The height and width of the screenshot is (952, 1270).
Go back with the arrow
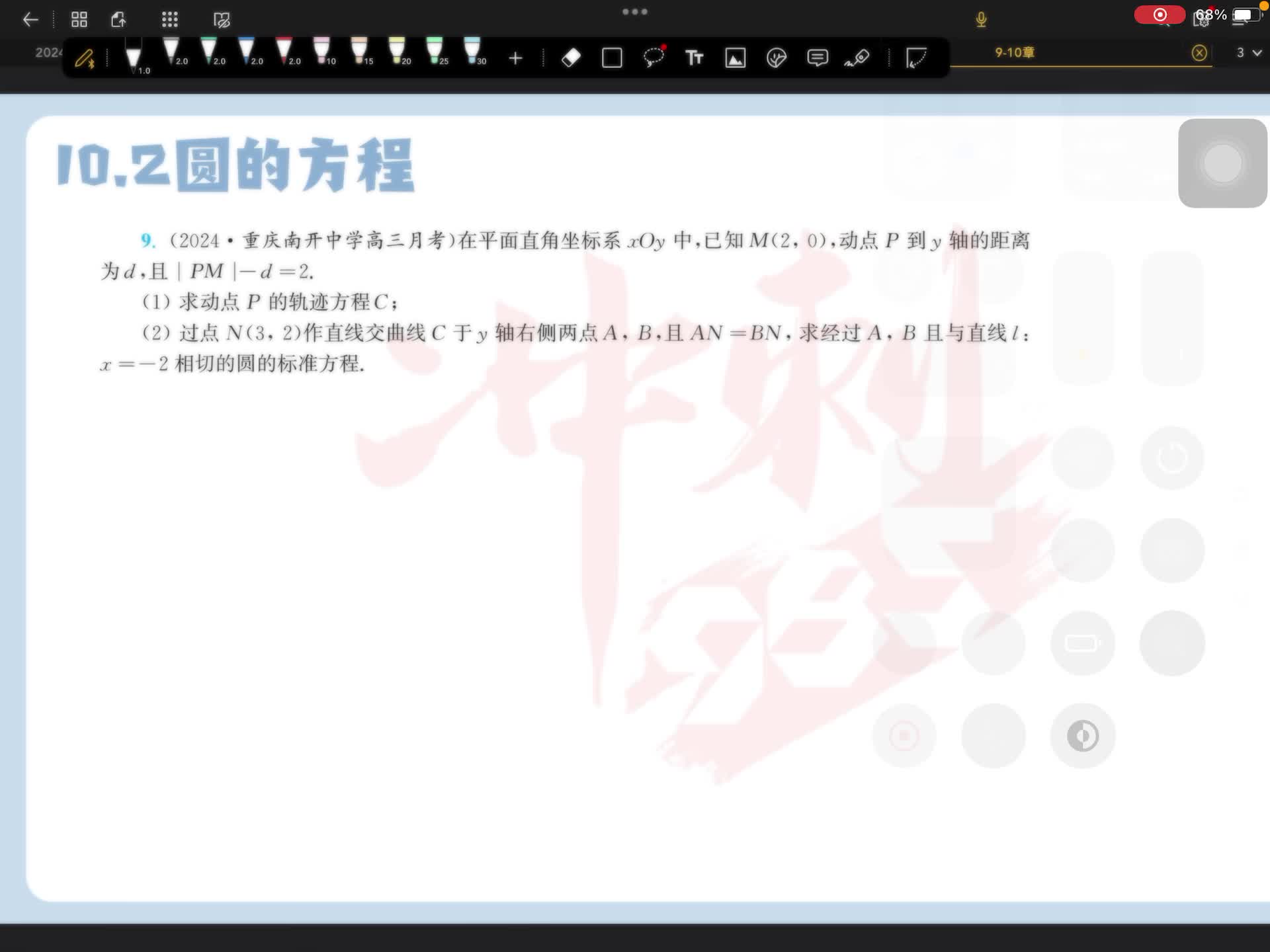(x=30, y=20)
